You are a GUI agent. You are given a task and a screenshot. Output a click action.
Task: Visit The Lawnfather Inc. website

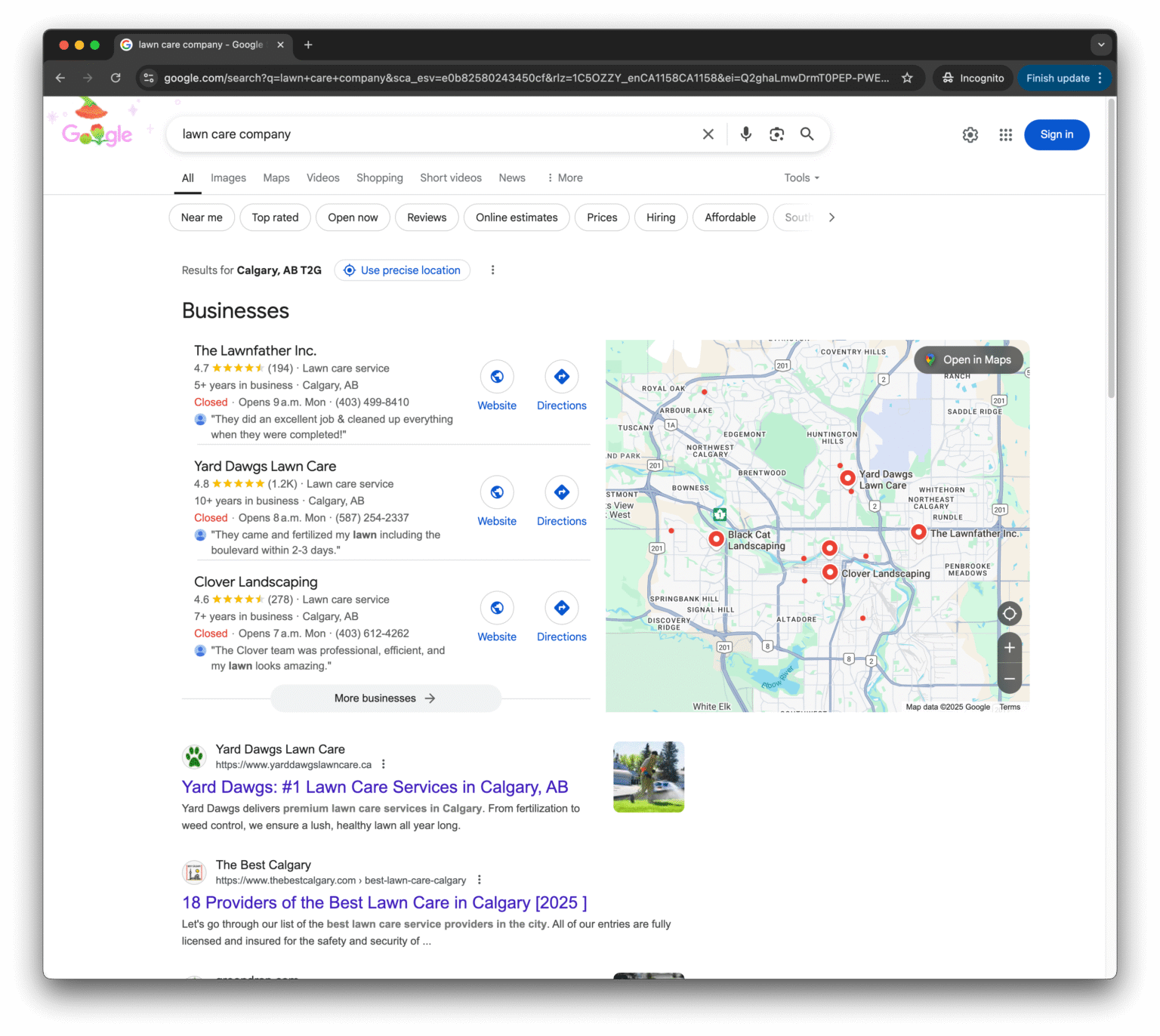[x=497, y=385]
